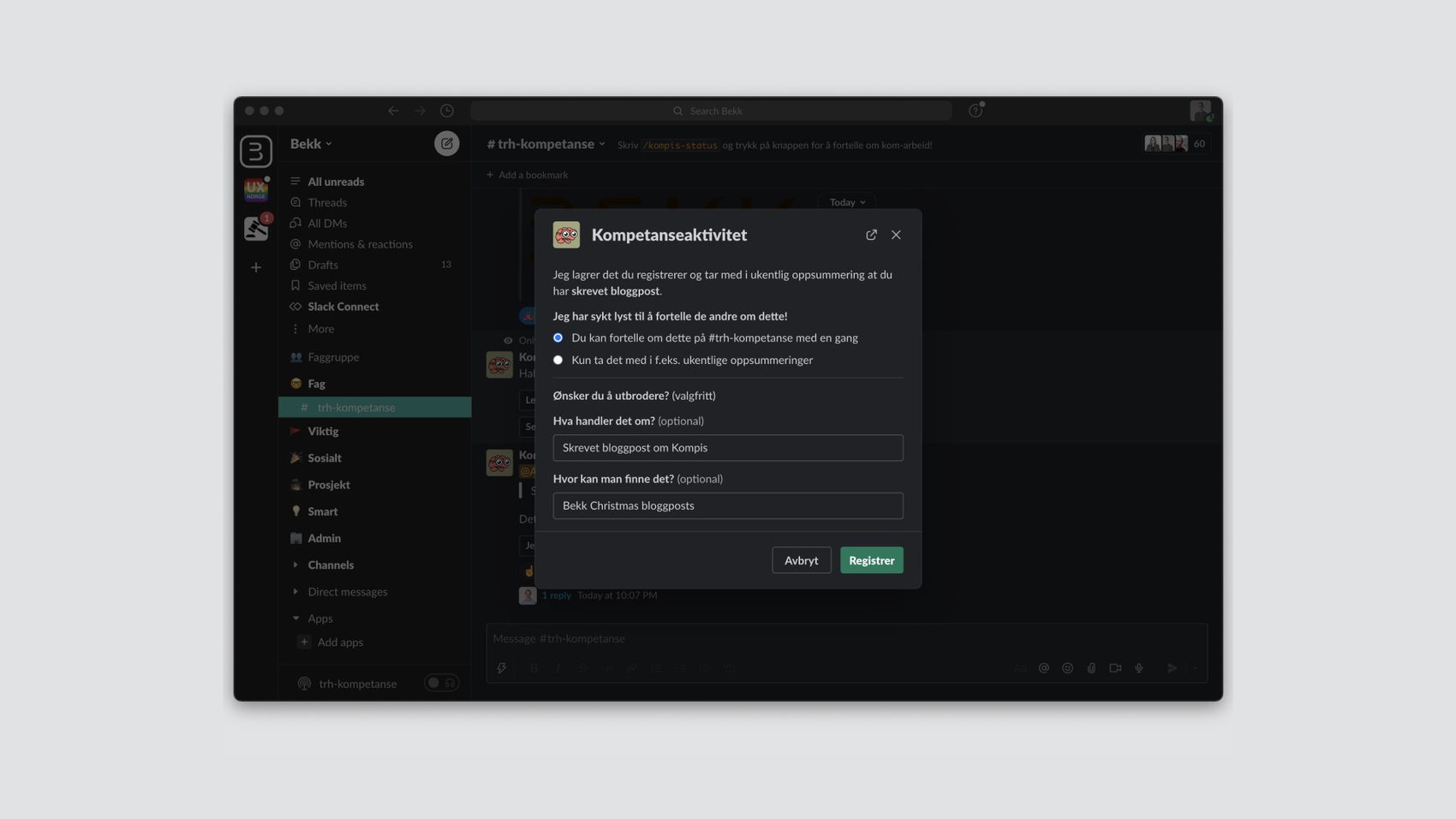
Task: Toggle the huddle switch in the sidebar footer
Action: tap(442, 683)
